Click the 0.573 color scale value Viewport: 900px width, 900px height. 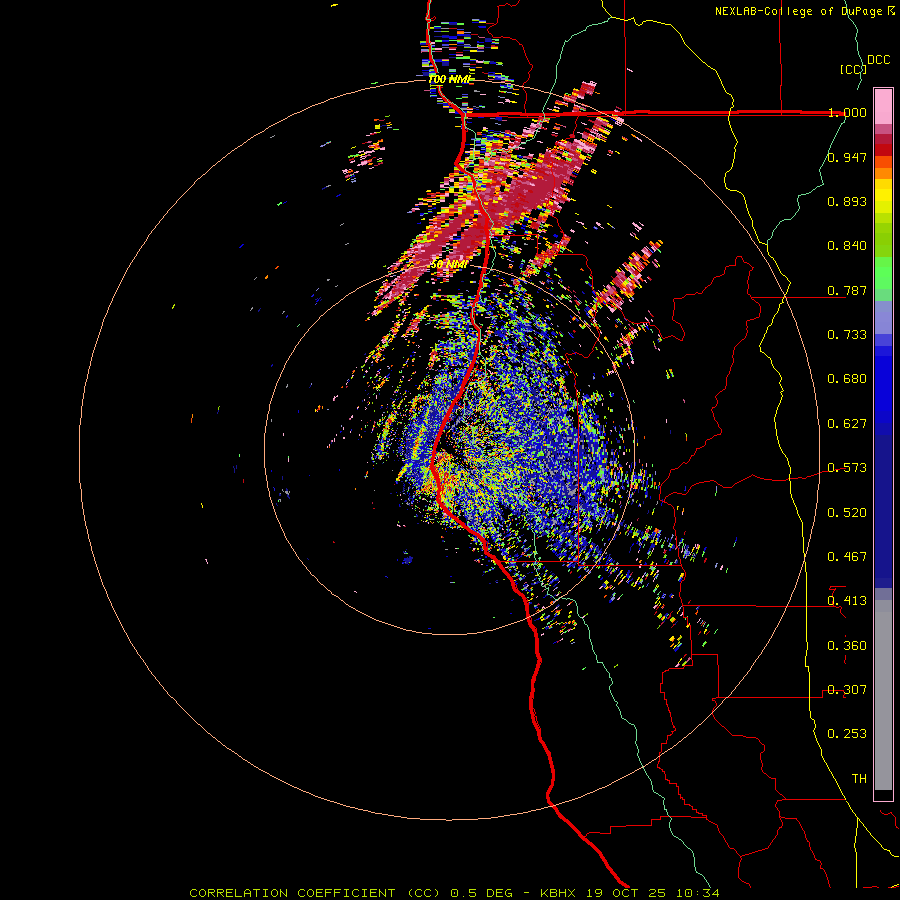pyautogui.click(x=847, y=468)
